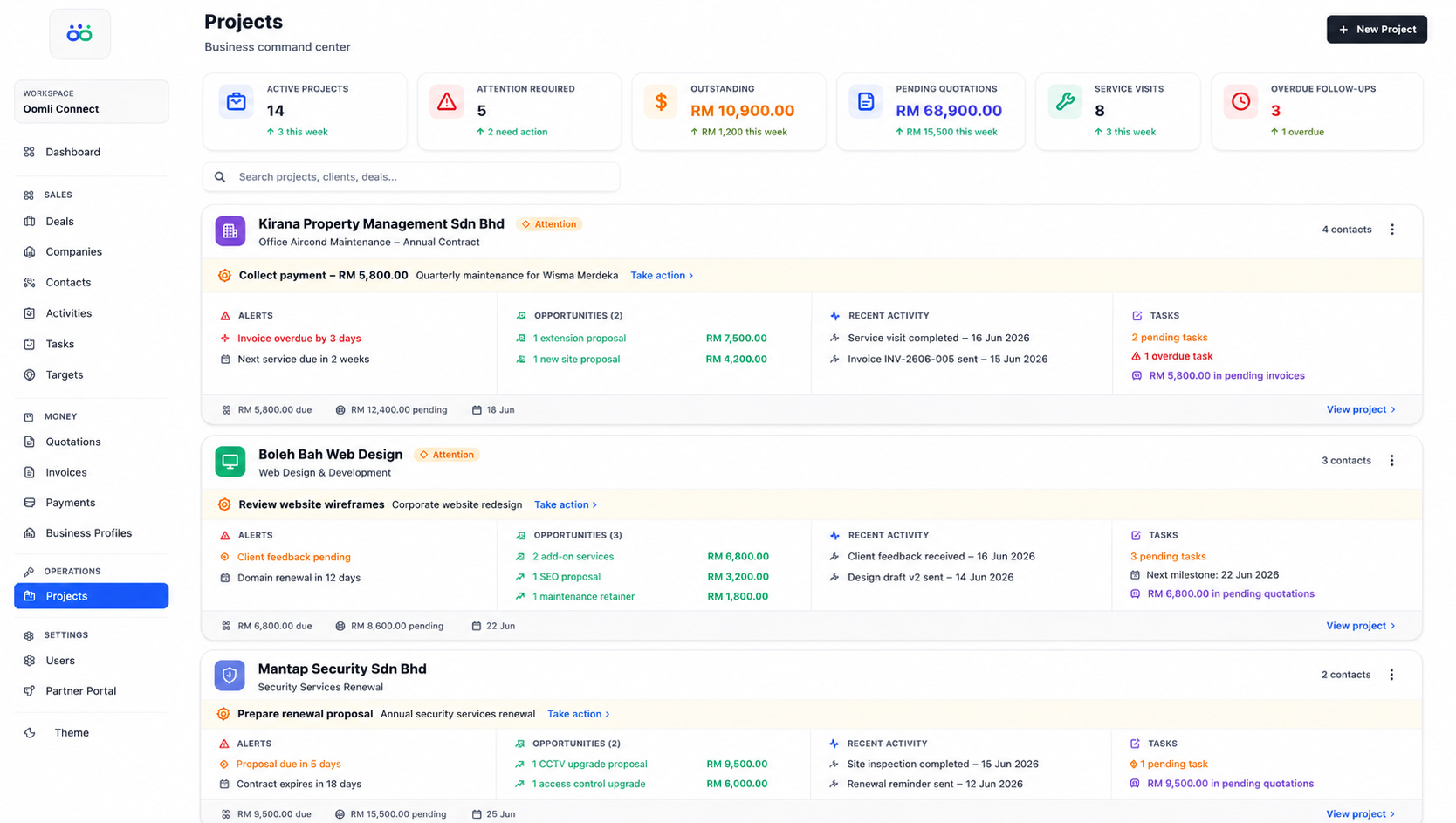The height and width of the screenshot is (823, 1456).
Task: Click the Pending Quotations document icon
Action: pyautogui.click(x=866, y=102)
